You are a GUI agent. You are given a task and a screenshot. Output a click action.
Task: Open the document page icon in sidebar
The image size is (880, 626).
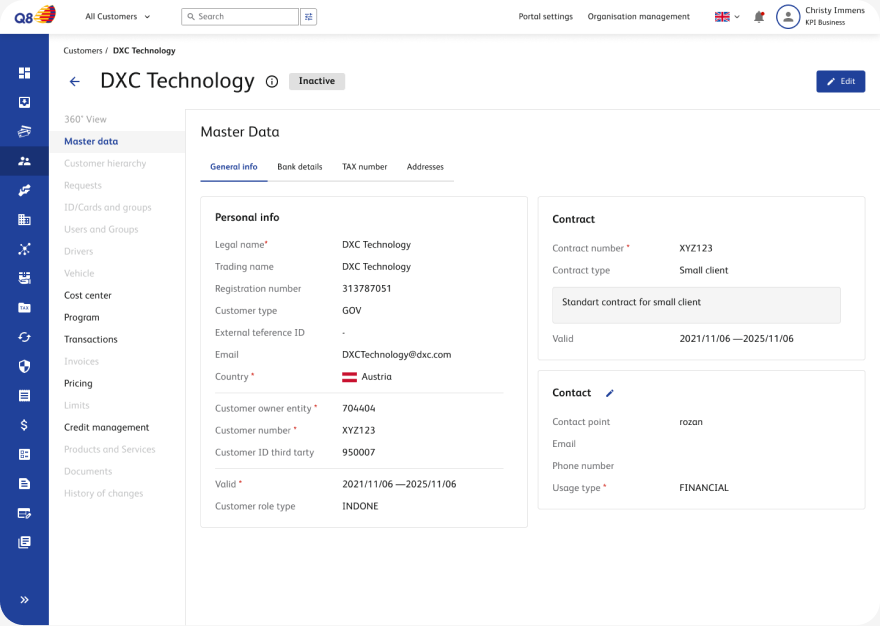coord(24,483)
